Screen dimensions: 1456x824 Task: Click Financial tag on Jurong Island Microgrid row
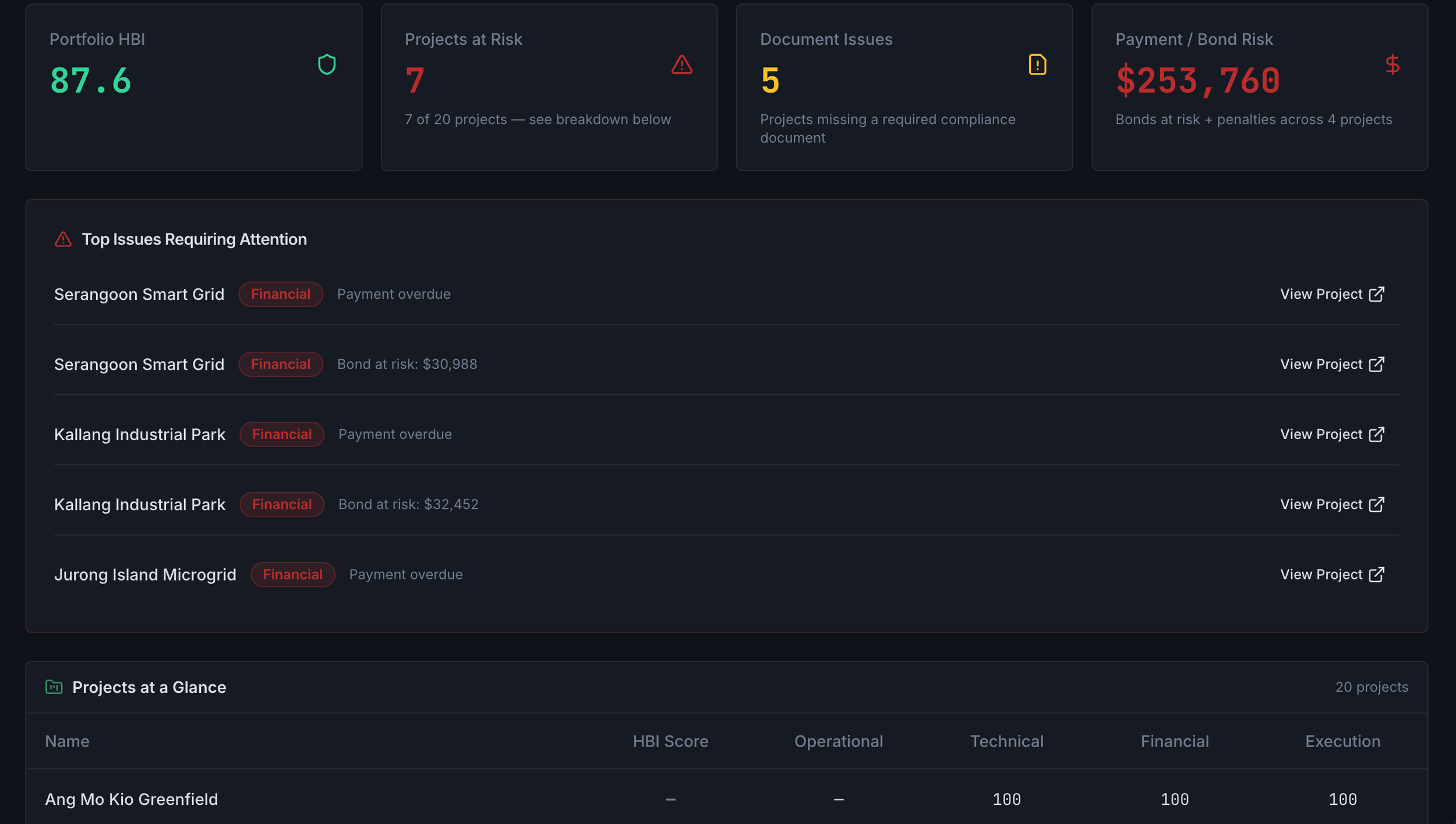(292, 575)
